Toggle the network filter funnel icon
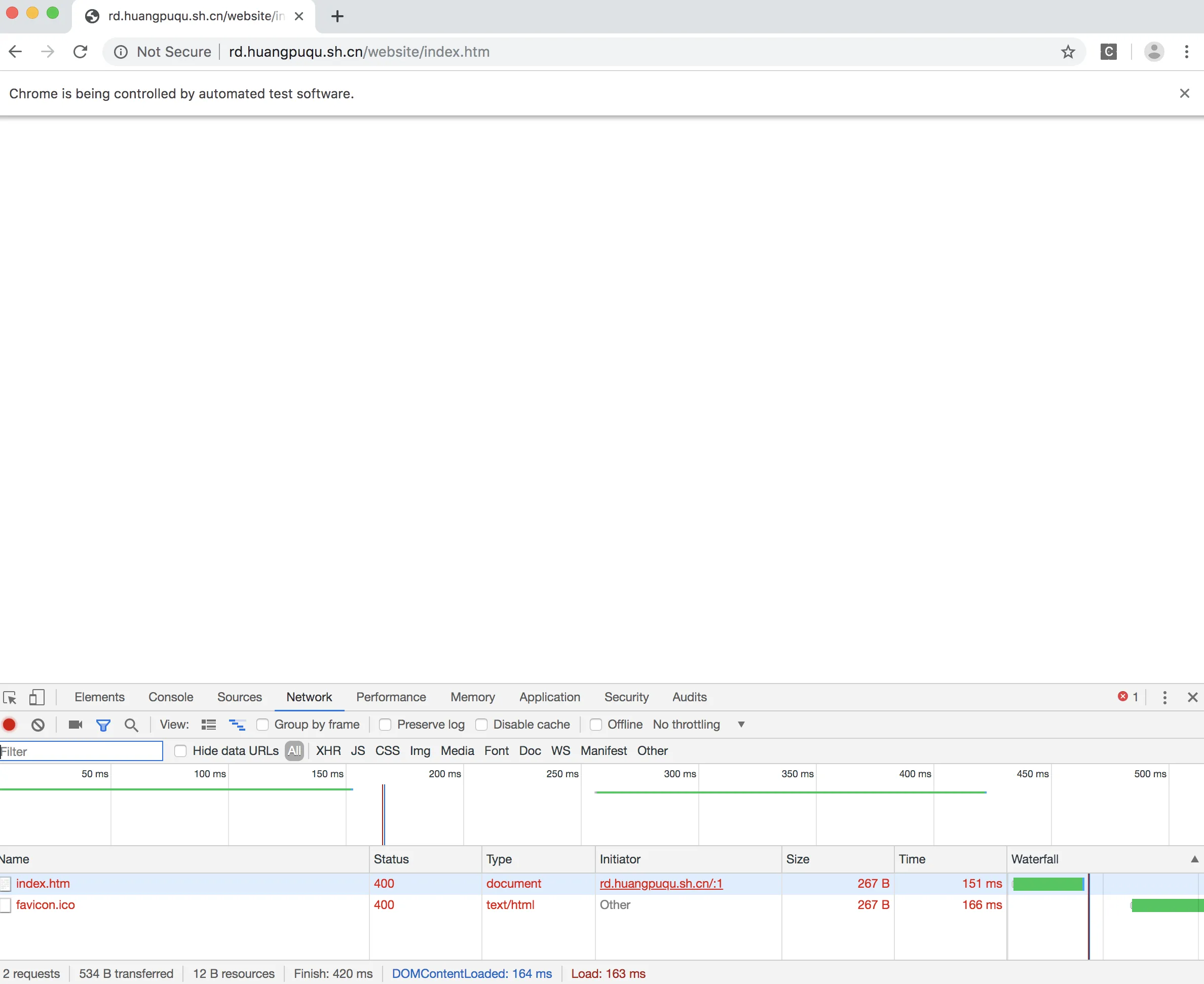1204x984 pixels. pyautogui.click(x=103, y=725)
